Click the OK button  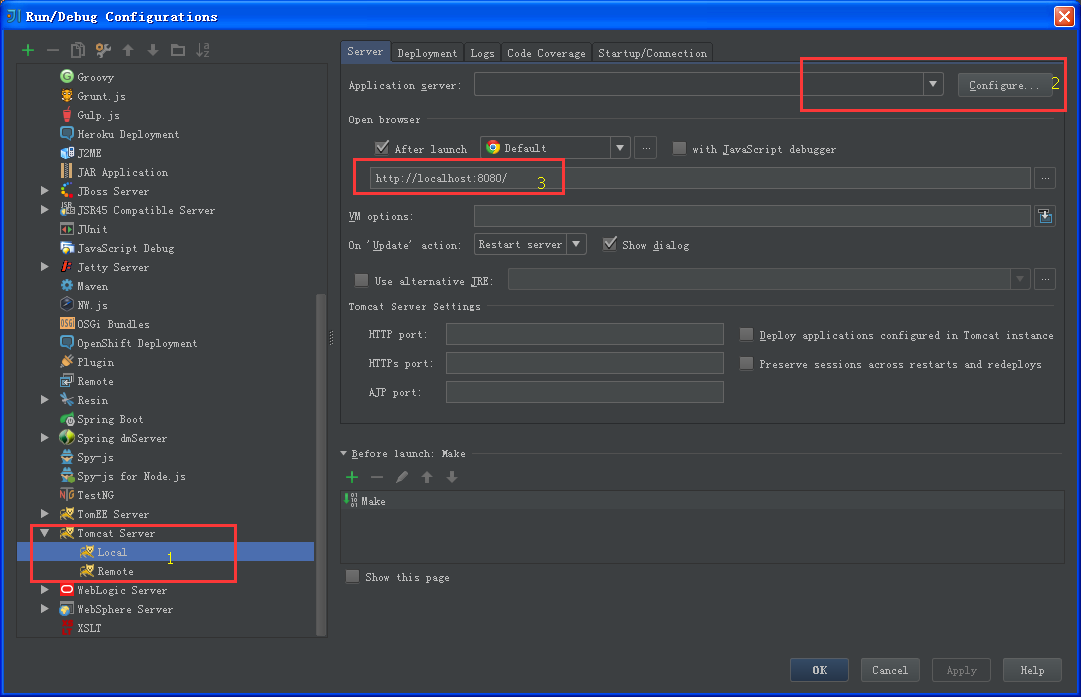(x=819, y=669)
